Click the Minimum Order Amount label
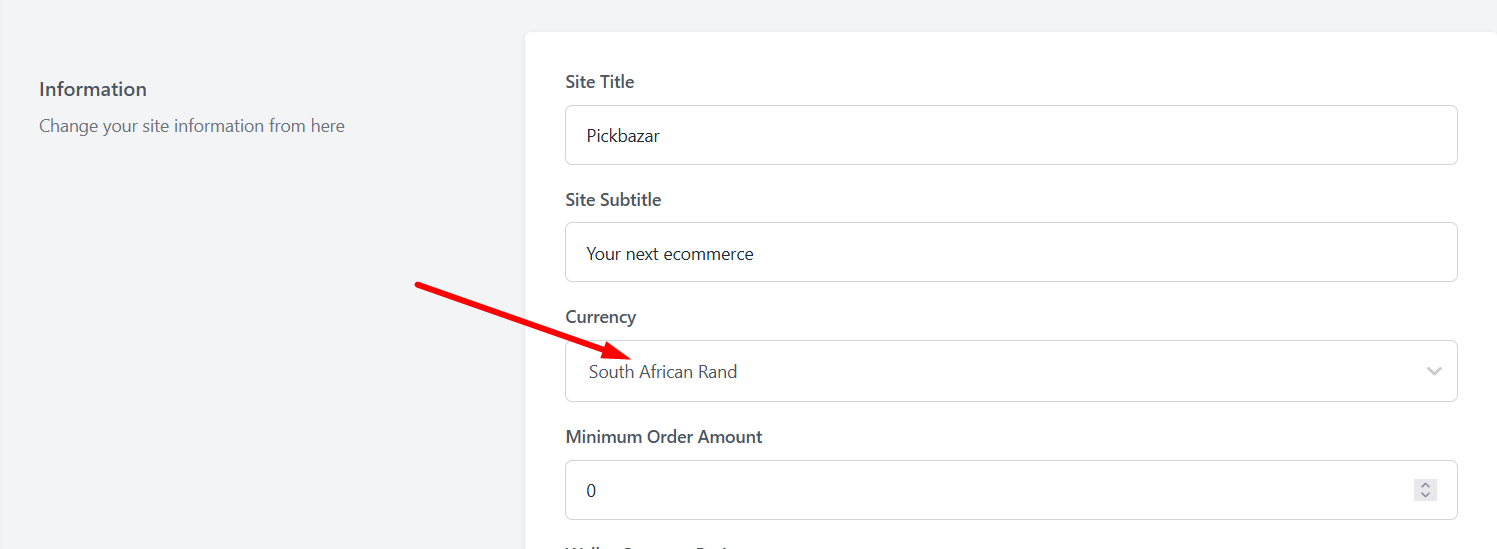 tap(663, 437)
